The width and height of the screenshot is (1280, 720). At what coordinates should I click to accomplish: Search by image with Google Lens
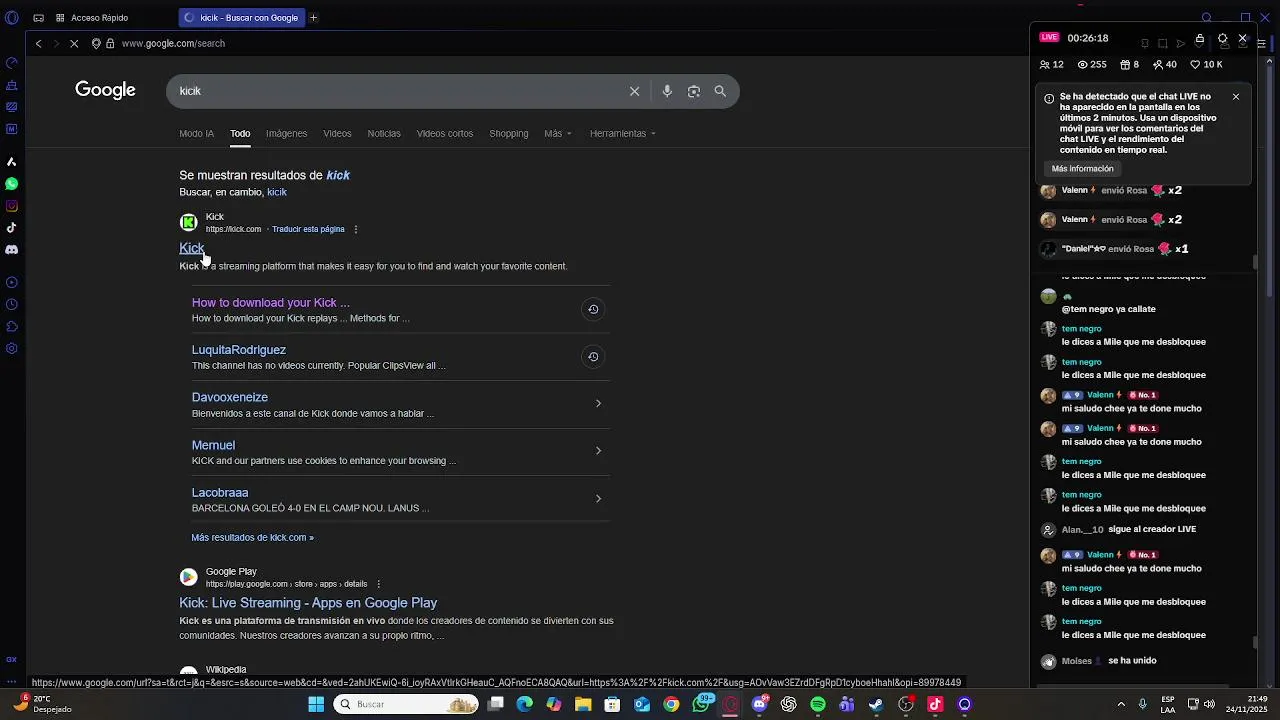coord(694,91)
